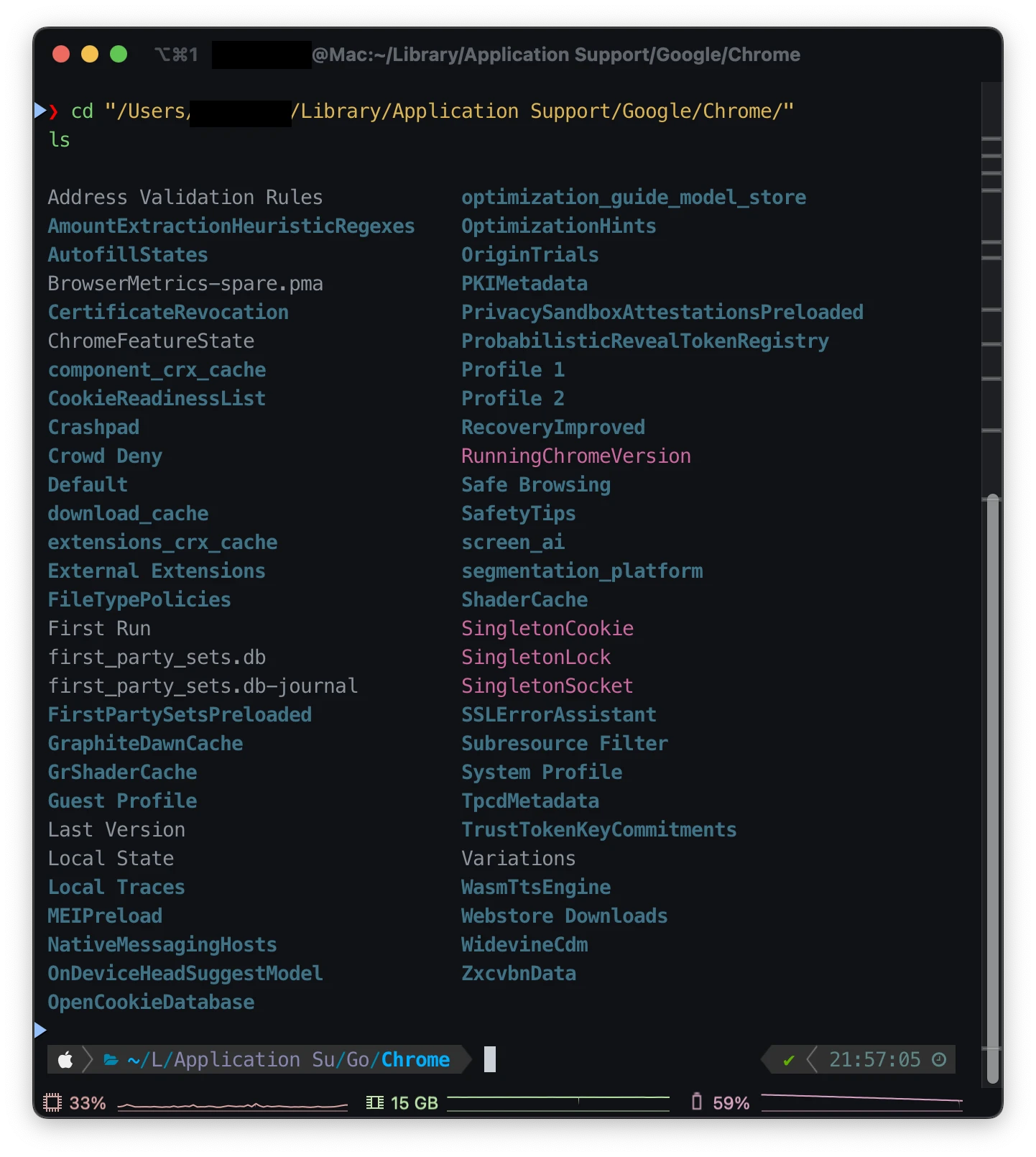Viewport: 1036px width, 1157px height.
Task: Click the "External Extensions" directory name
Action: (157, 571)
